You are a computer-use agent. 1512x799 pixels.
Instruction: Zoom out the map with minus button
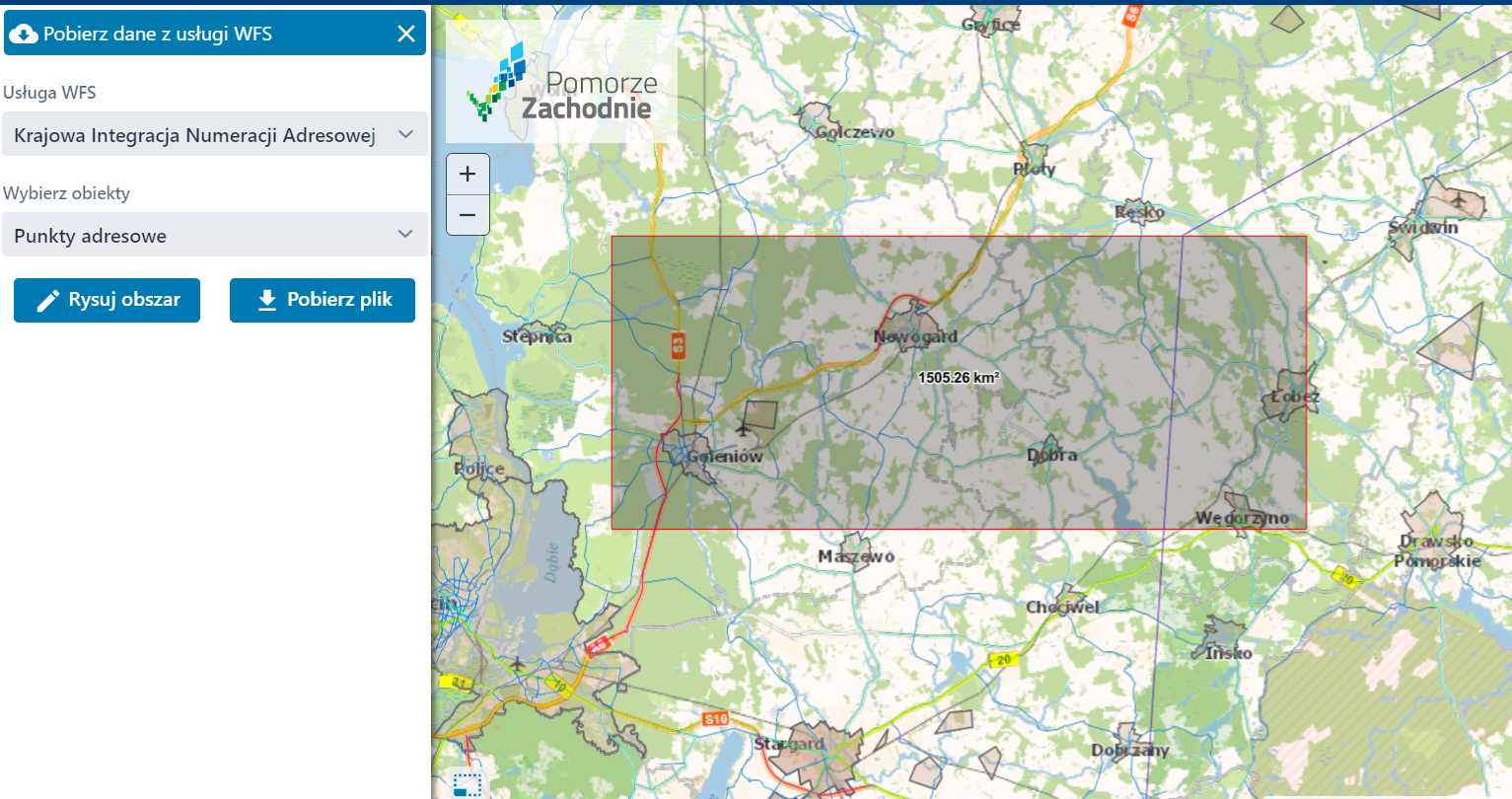[468, 214]
